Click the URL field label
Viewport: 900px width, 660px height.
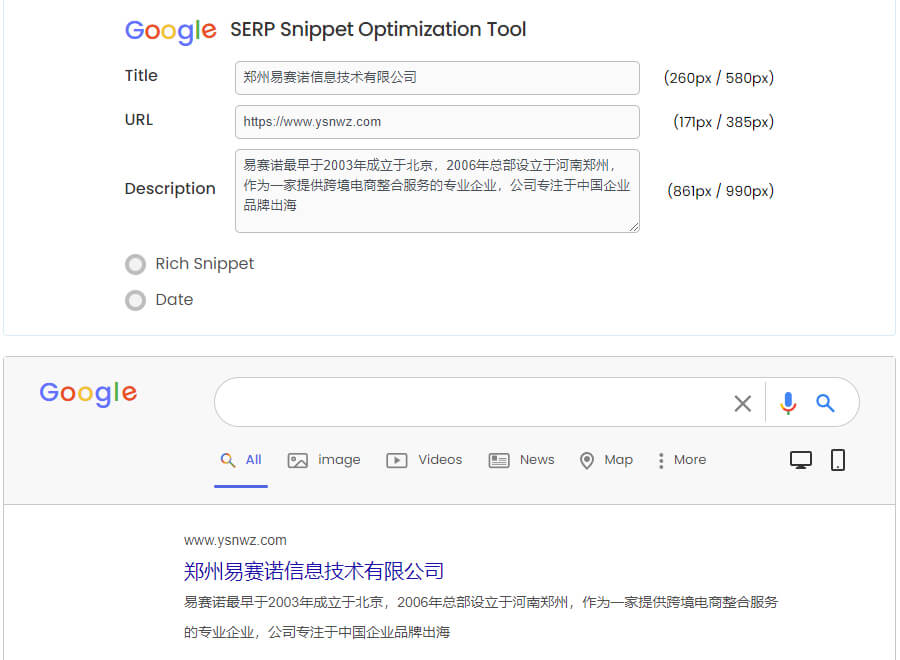pyautogui.click(x=139, y=120)
